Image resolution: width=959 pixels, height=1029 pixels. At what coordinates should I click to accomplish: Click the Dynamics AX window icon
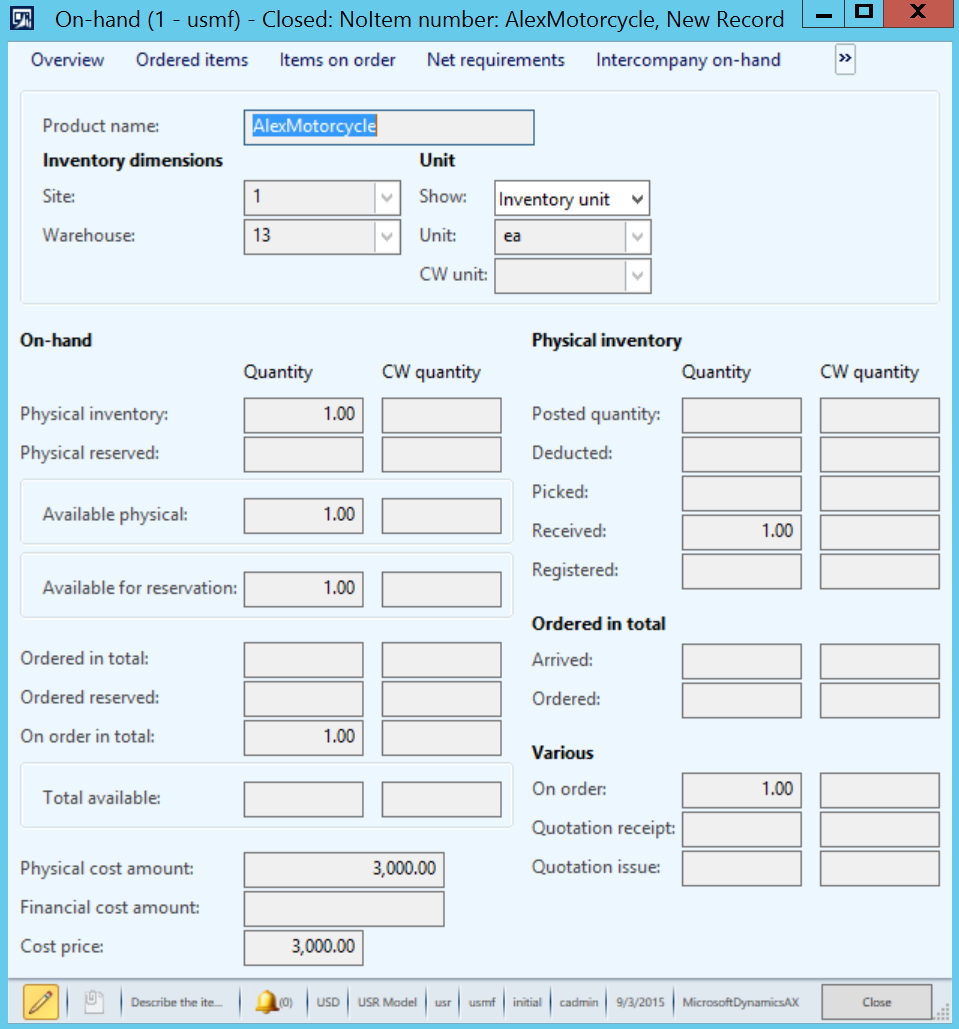tap(22, 18)
